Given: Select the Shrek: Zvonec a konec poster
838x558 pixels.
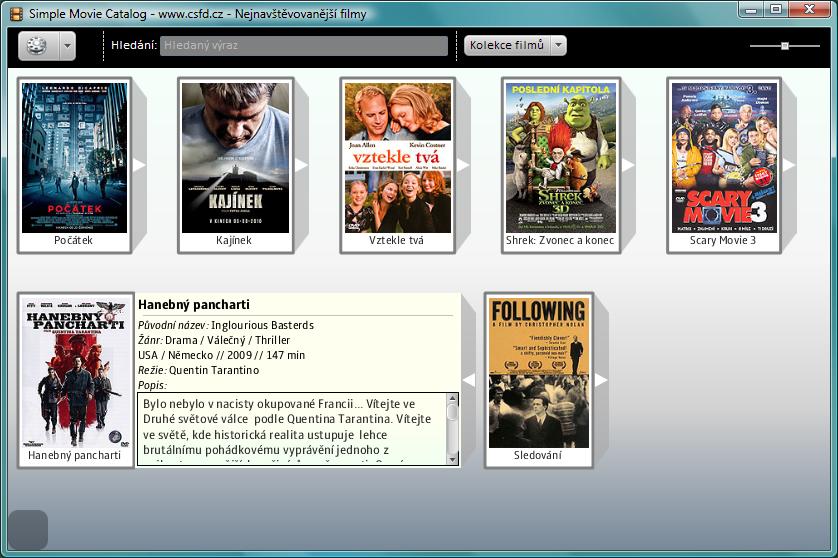Looking at the screenshot, I should pyautogui.click(x=561, y=158).
